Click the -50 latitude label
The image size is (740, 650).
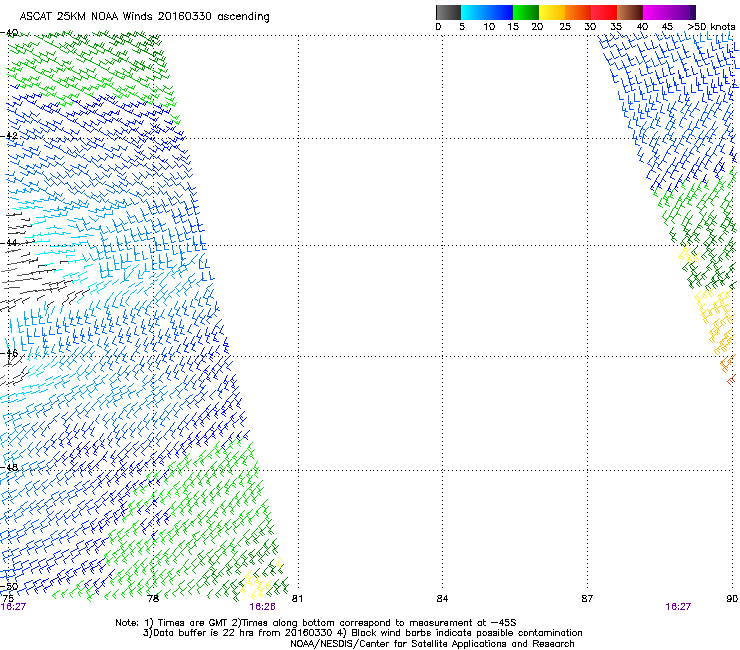coord(9,587)
